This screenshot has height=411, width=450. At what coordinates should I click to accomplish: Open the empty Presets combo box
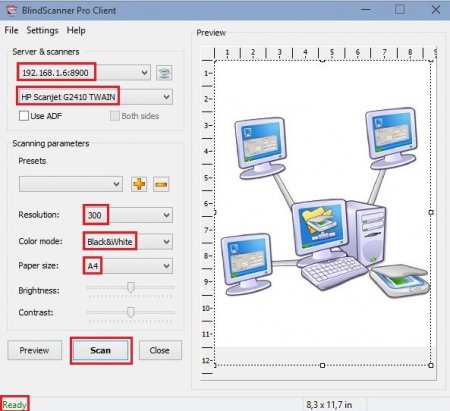point(71,184)
